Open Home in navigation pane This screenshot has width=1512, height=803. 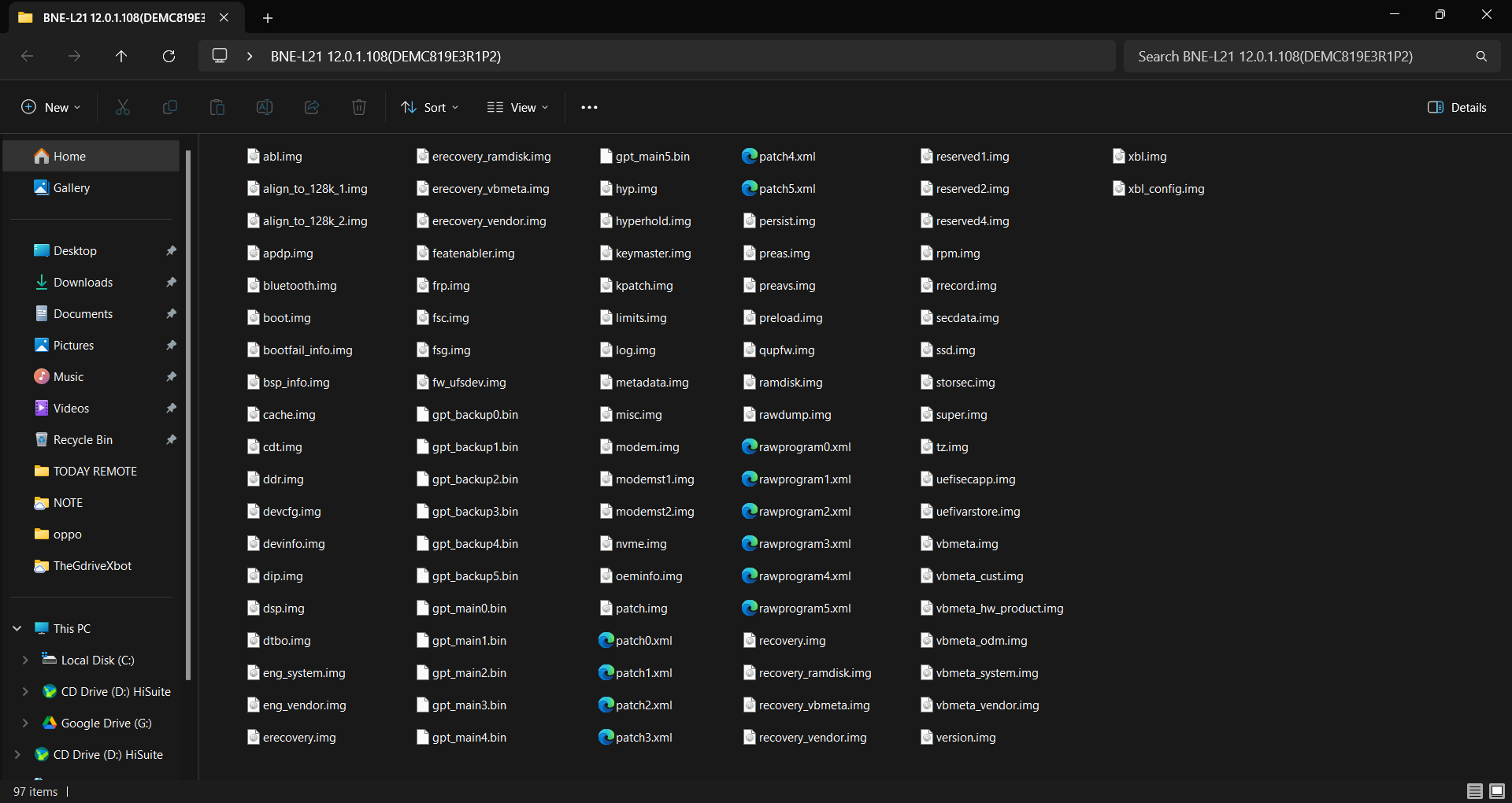tap(91, 156)
